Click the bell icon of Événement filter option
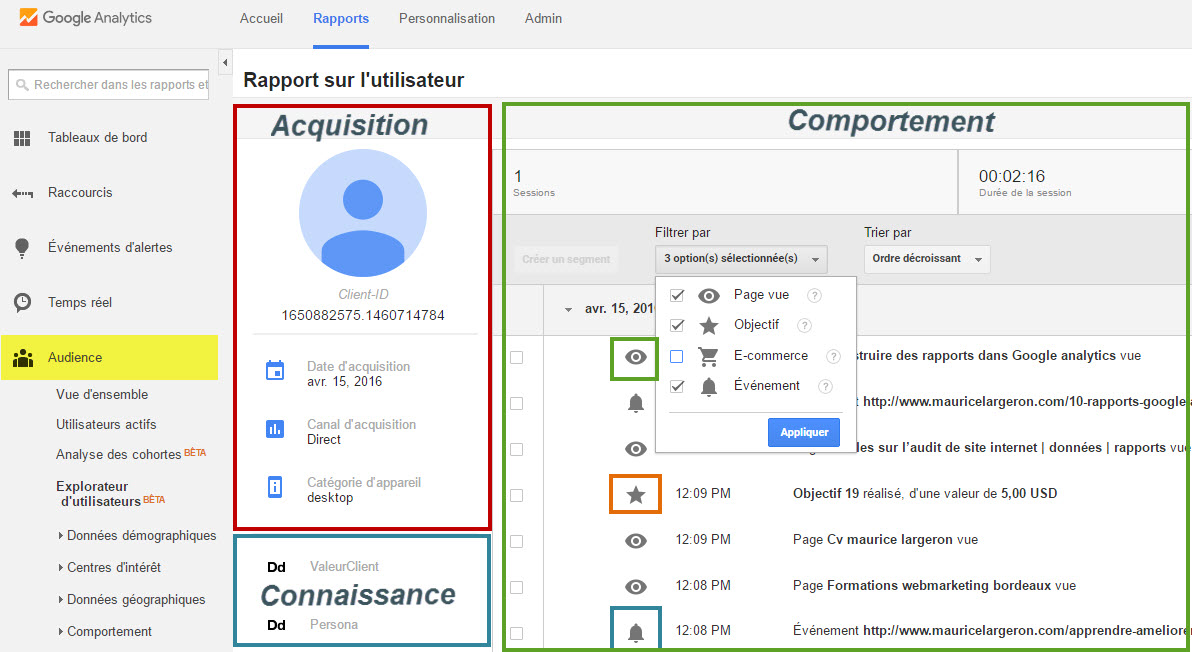Viewport: 1192px width, 652px height. pos(709,387)
